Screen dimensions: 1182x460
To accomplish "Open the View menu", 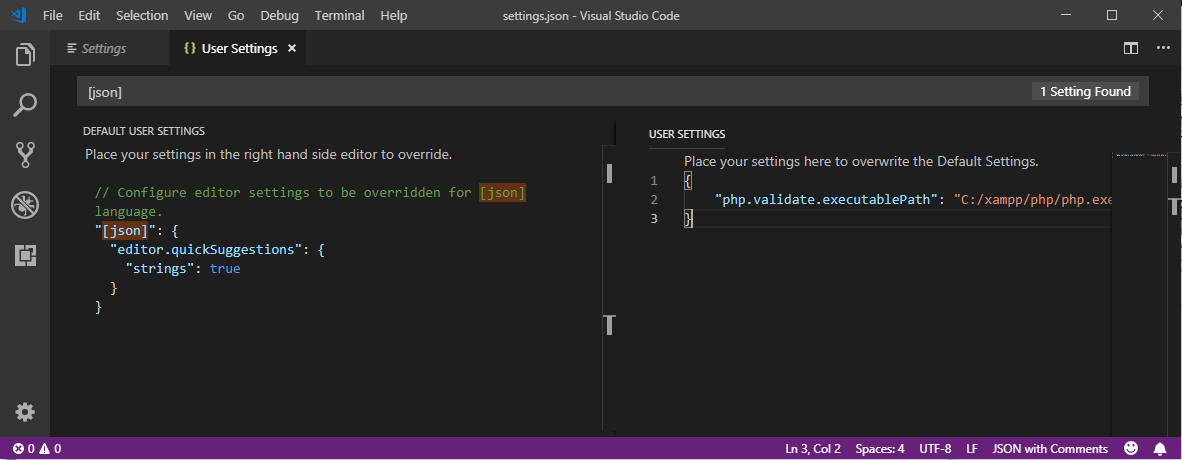I will (x=198, y=15).
